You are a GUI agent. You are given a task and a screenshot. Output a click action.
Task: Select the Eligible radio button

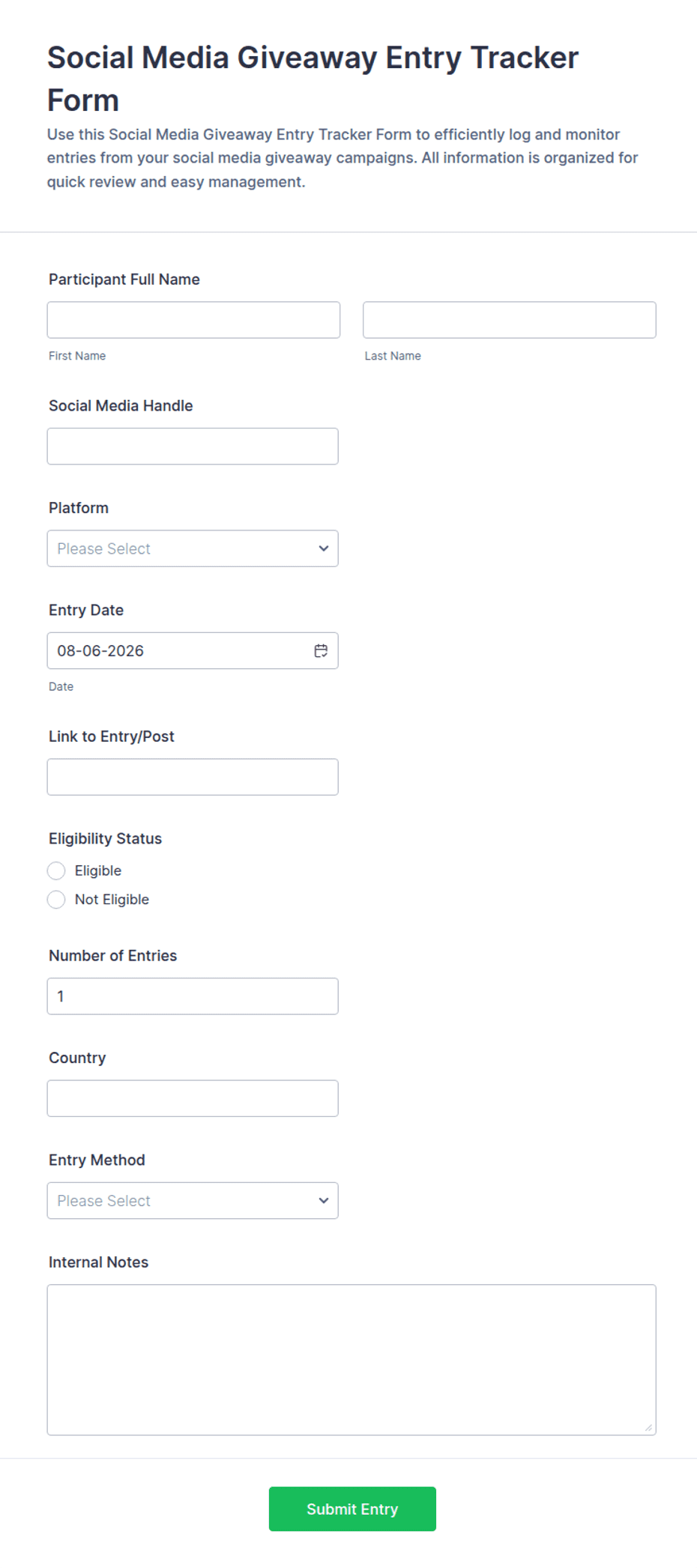pos(56,871)
